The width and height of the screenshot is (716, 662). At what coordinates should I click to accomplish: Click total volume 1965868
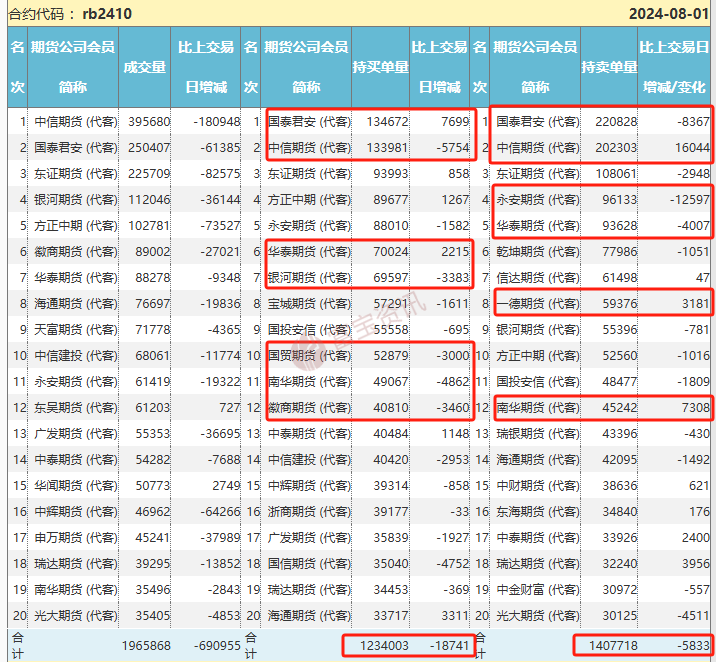click(146, 646)
